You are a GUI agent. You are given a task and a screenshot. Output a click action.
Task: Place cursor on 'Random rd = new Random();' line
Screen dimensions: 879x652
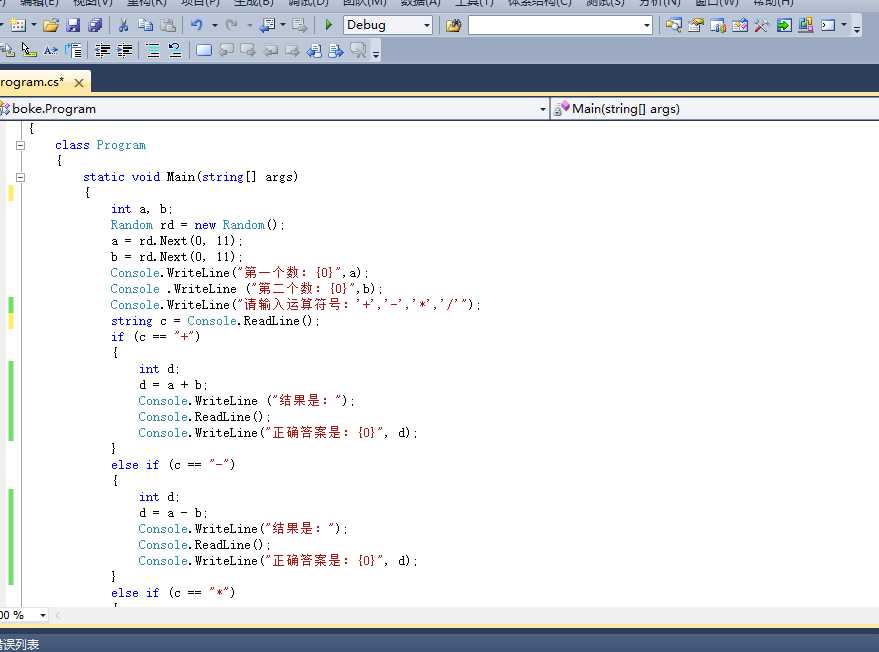click(197, 225)
